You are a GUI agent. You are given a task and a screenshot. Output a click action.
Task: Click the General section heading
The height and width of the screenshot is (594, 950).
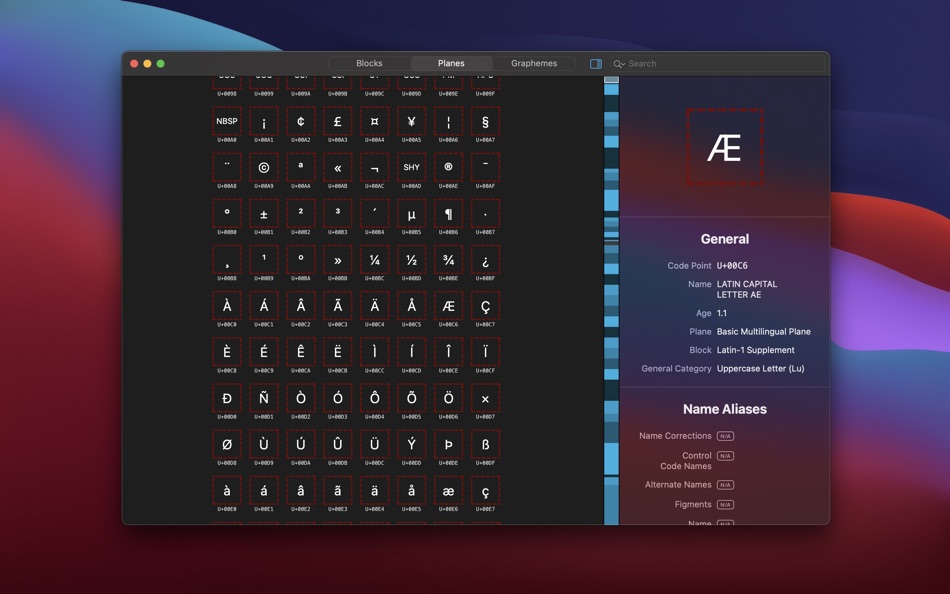coord(725,239)
